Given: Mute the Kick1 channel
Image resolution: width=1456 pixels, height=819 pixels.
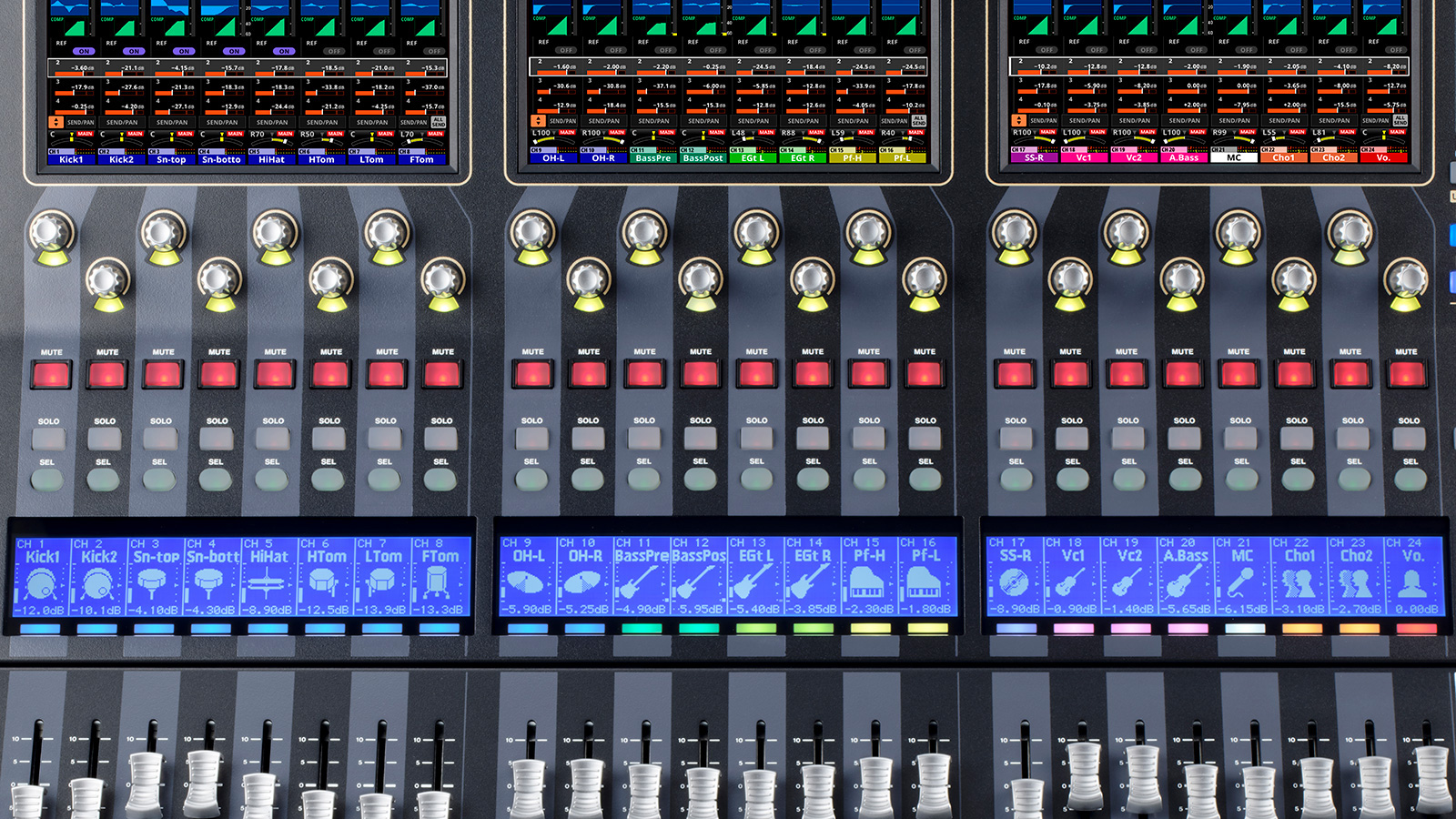Looking at the screenshot, I should coord(51,374).
